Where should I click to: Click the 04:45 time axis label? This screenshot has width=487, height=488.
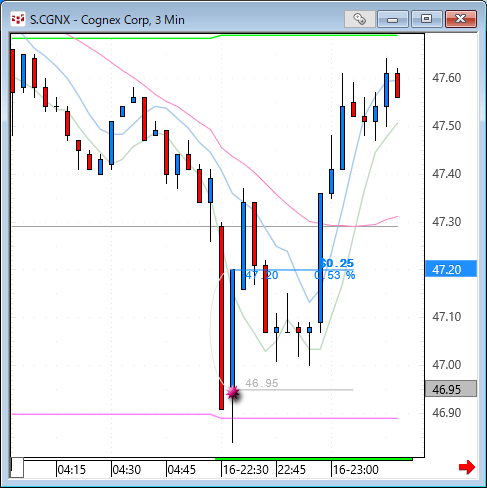(x=181, y=470)
